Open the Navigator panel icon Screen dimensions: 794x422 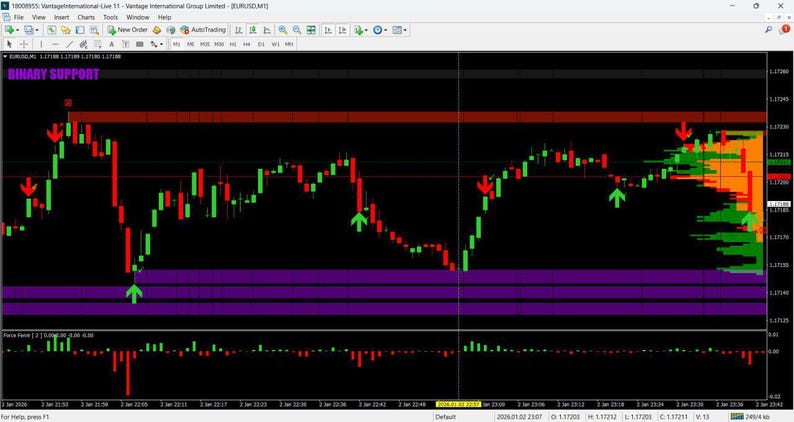click(66, 30)
